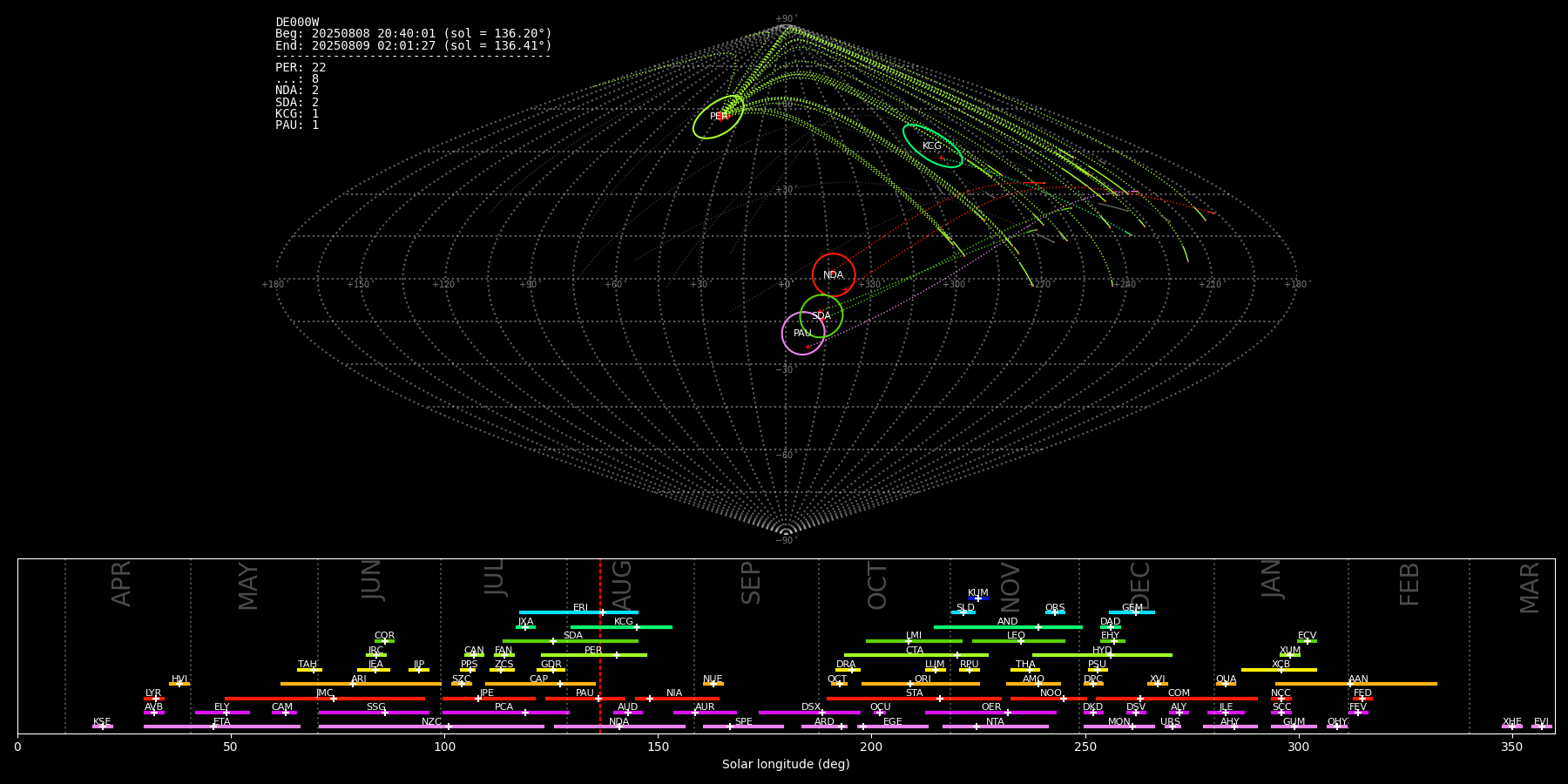Click the KSE shower marker in April

(x=103, y=727)
